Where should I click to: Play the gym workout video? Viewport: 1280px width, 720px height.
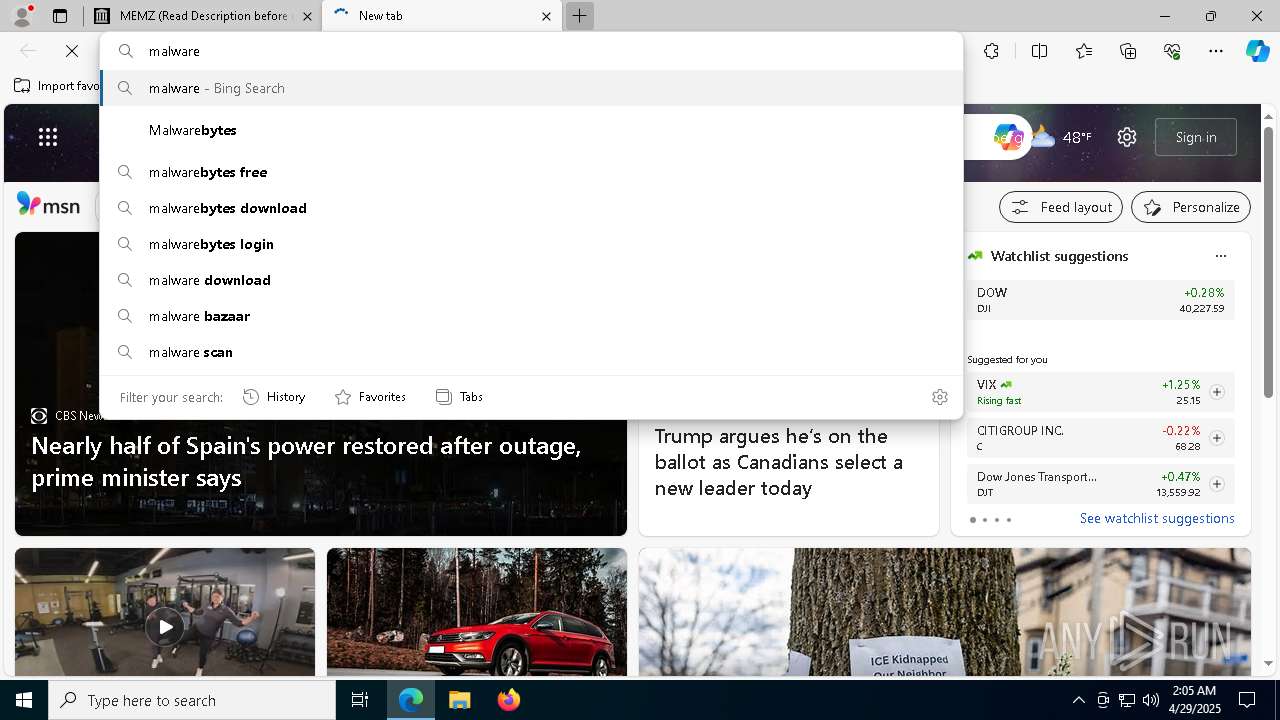(165, 627)
